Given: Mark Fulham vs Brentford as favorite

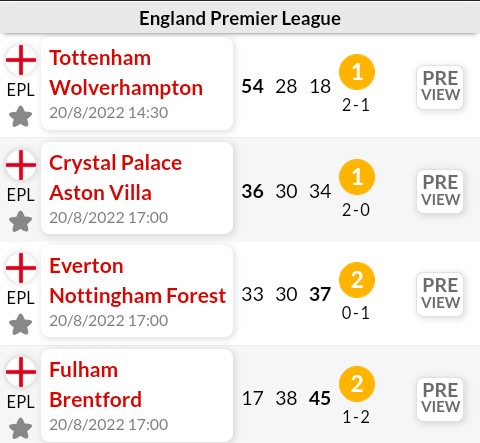Looking at the screenshot, I should click(x=20, y=428).
